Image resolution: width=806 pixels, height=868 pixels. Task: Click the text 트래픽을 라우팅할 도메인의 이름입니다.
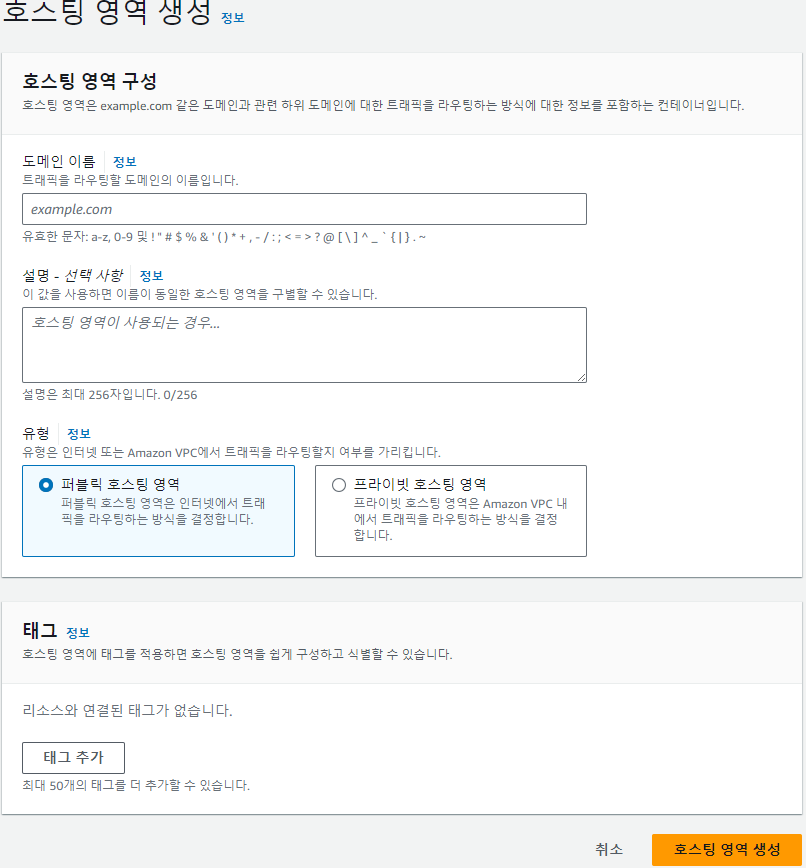coord(130,180)
